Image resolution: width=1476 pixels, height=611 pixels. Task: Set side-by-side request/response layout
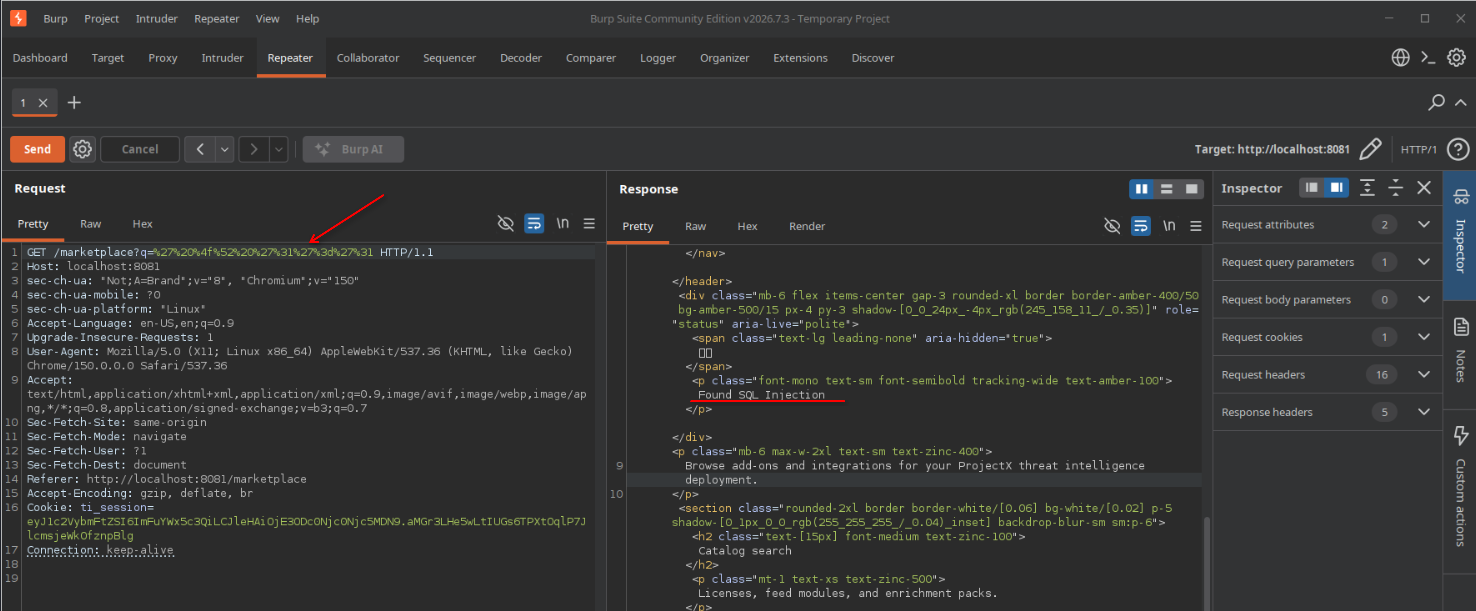(1141, 189)
